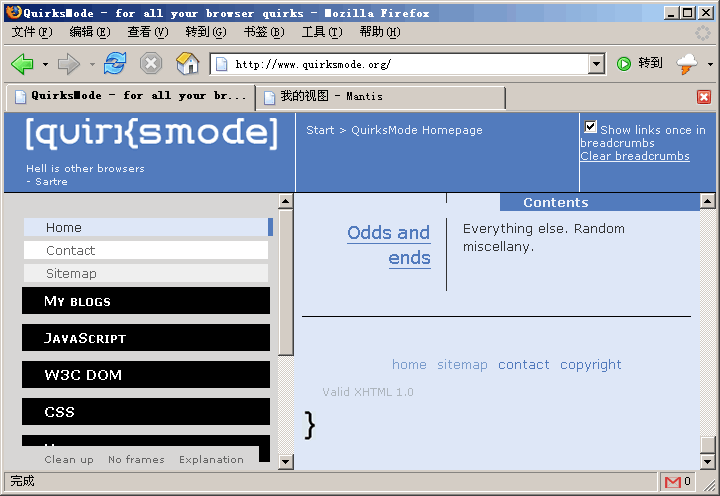The width and height of the screenshot is (720, 496).
Task: Open the Back history dropdown arrow
Action: 45,64
